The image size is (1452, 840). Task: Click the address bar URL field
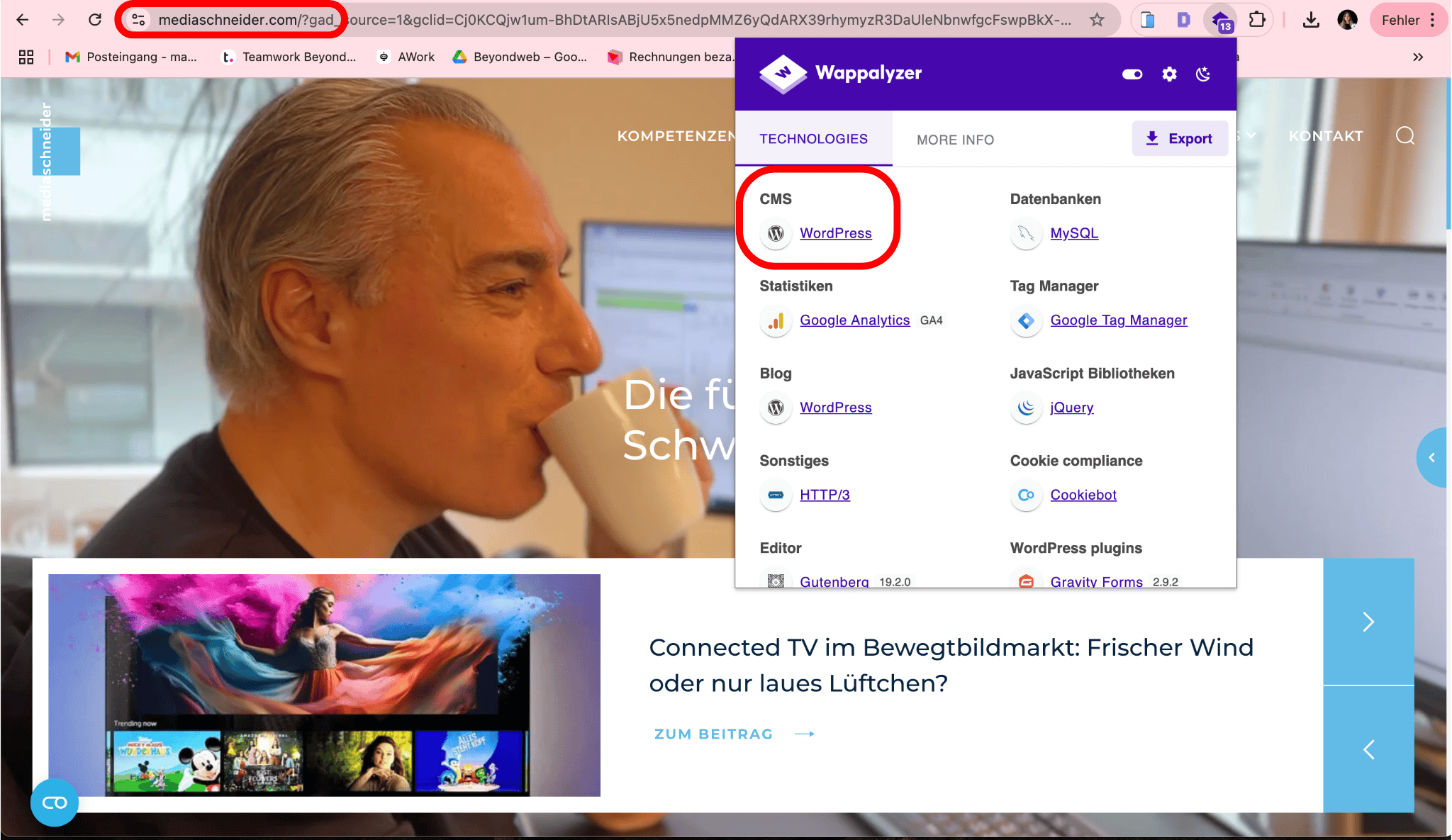(x=613, y=20)
